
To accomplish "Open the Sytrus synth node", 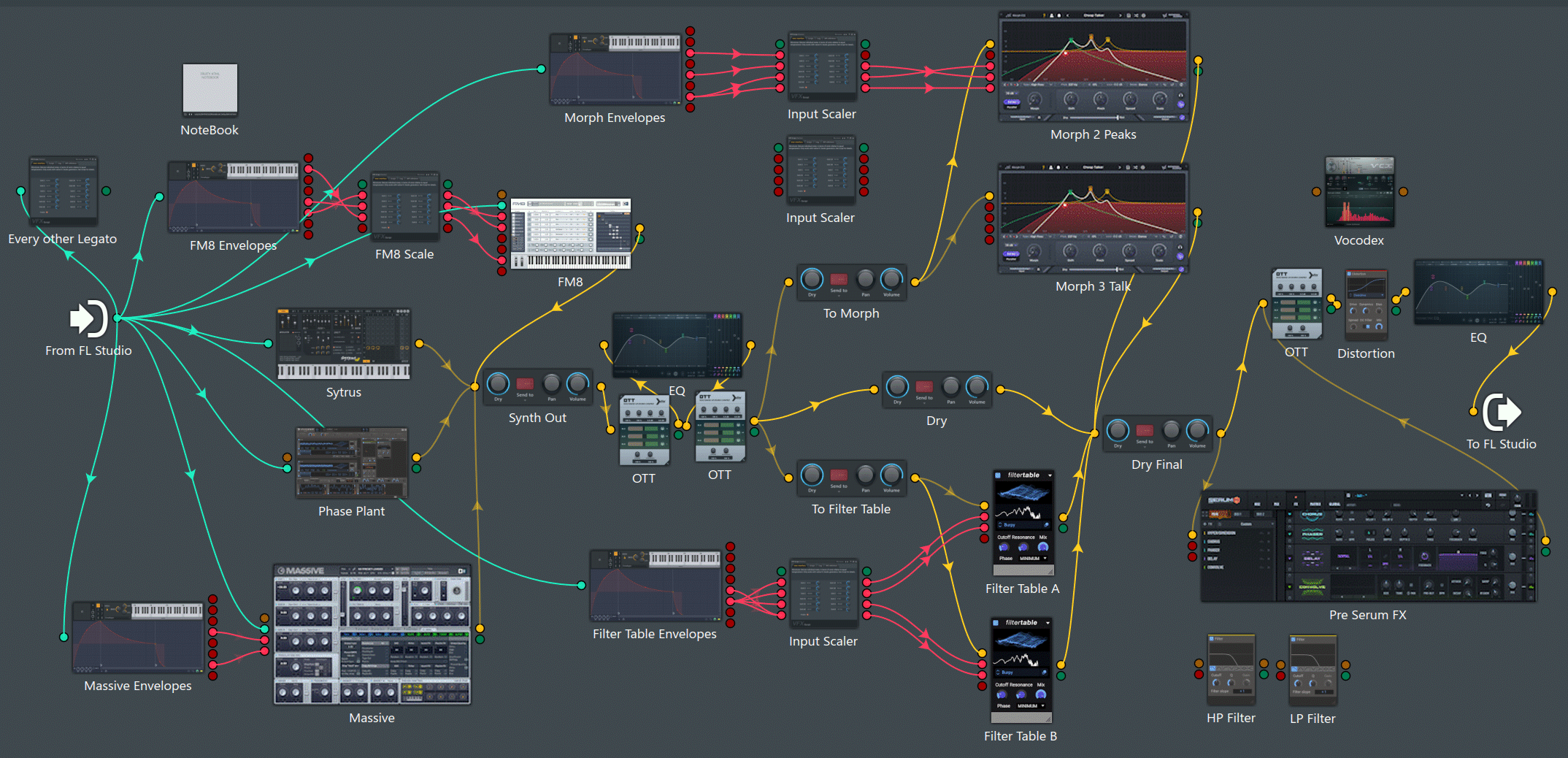I will pos(344,344).
